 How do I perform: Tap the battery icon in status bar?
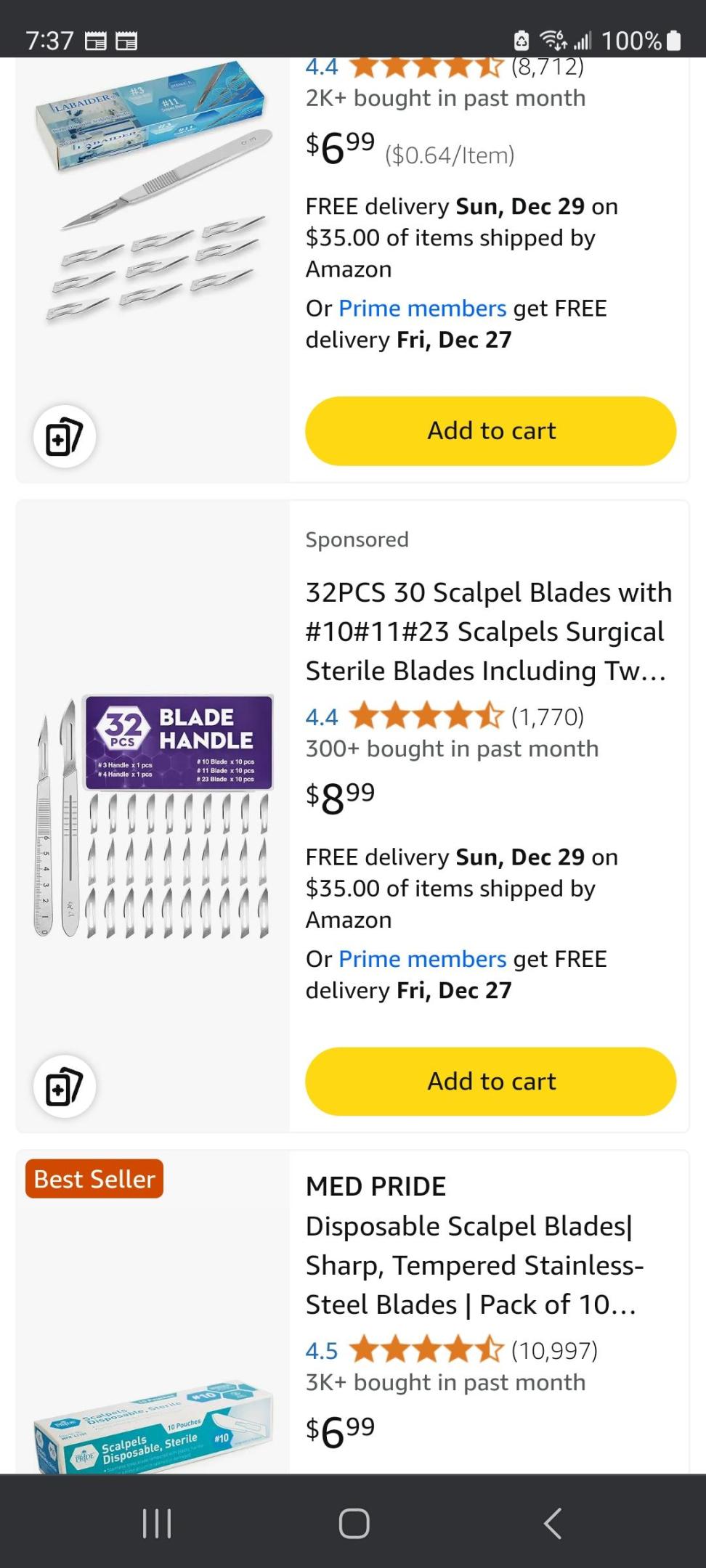(673, 41)
